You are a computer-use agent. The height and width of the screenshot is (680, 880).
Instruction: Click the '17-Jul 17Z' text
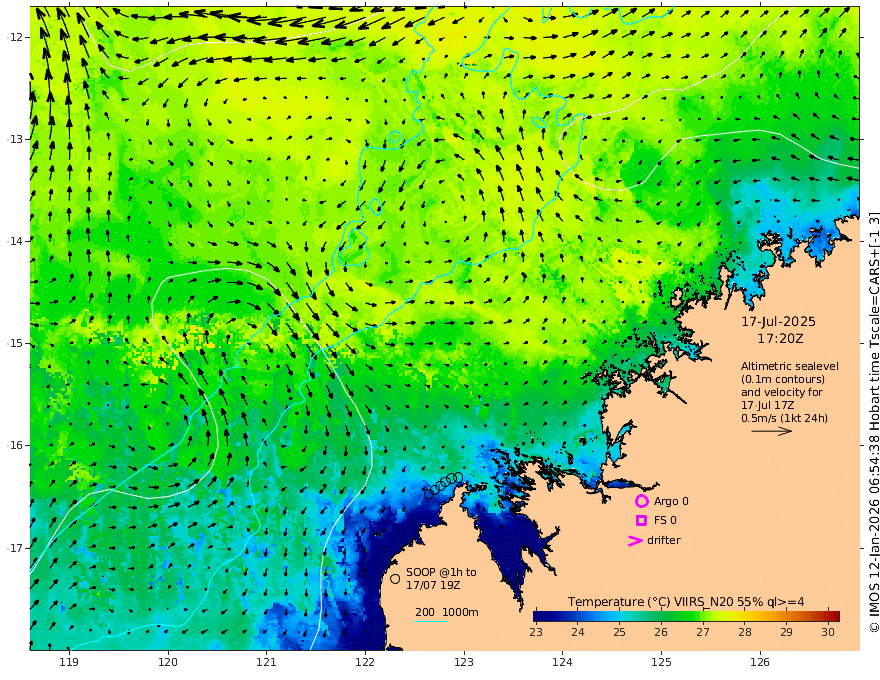tap(767, 405)
